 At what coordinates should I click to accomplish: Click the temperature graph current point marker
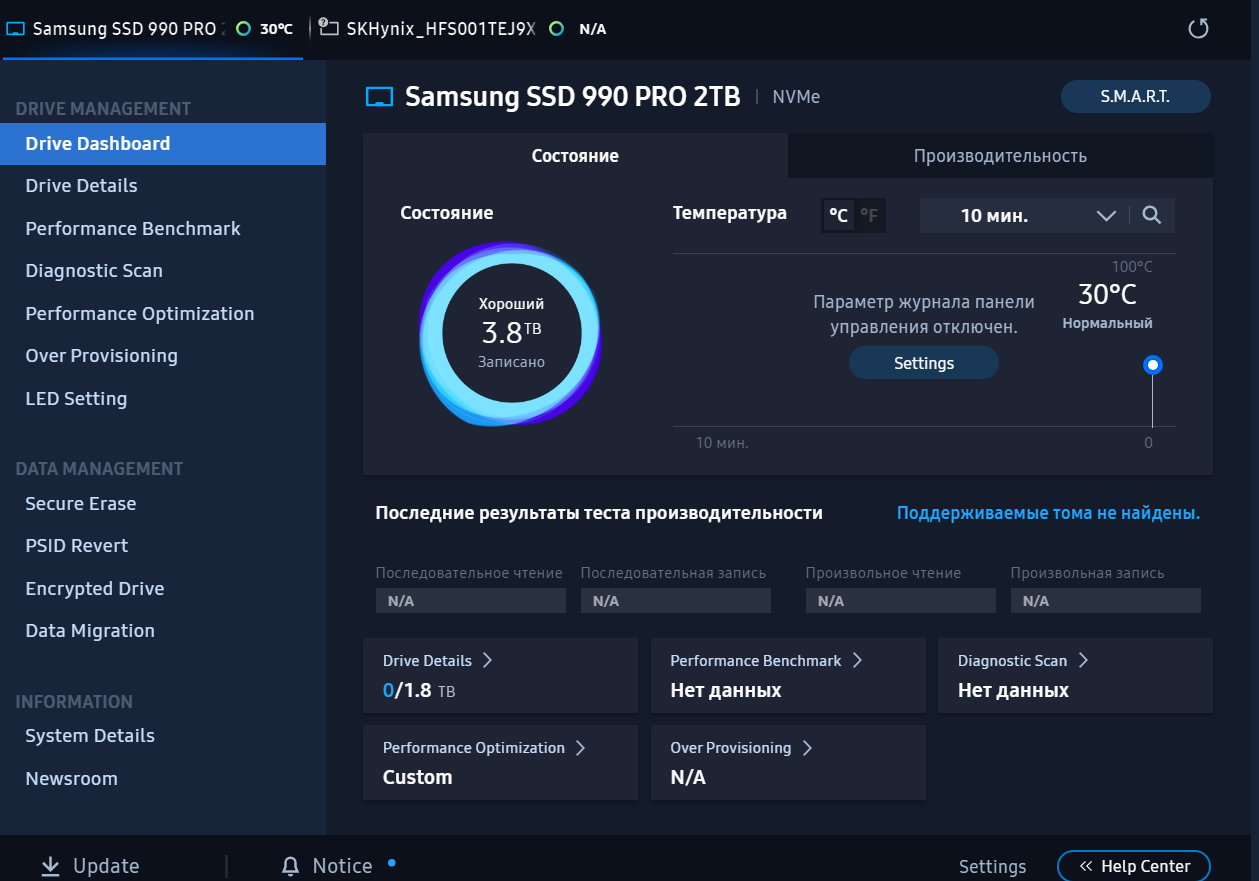click(1153, 366)
